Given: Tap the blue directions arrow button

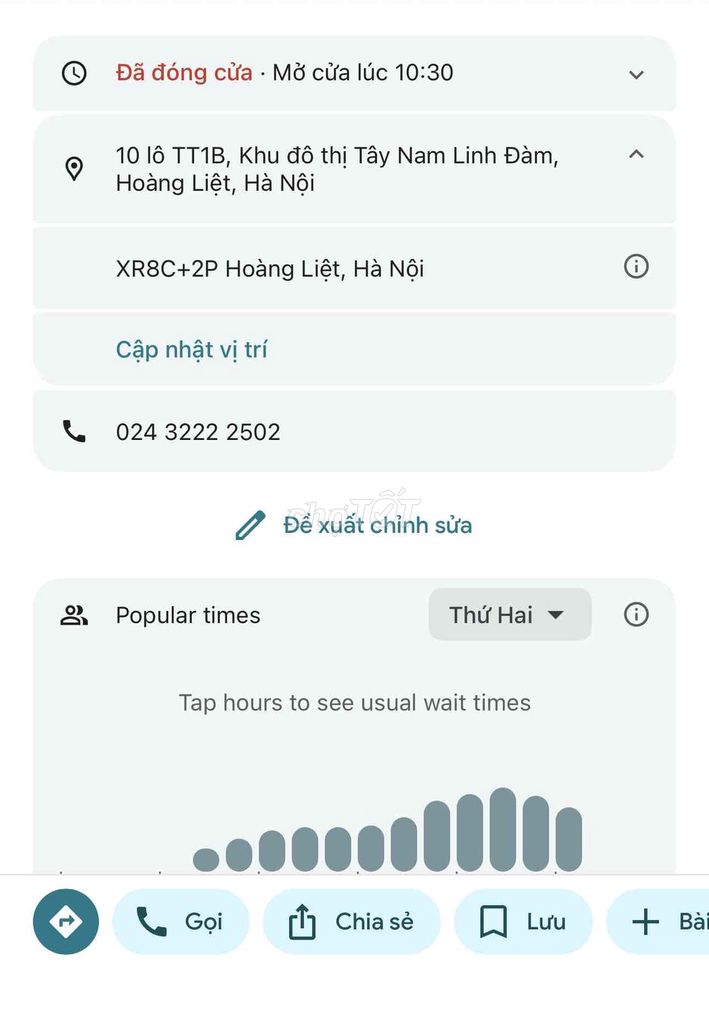Looking at the screenshot, I should [65, 921].
